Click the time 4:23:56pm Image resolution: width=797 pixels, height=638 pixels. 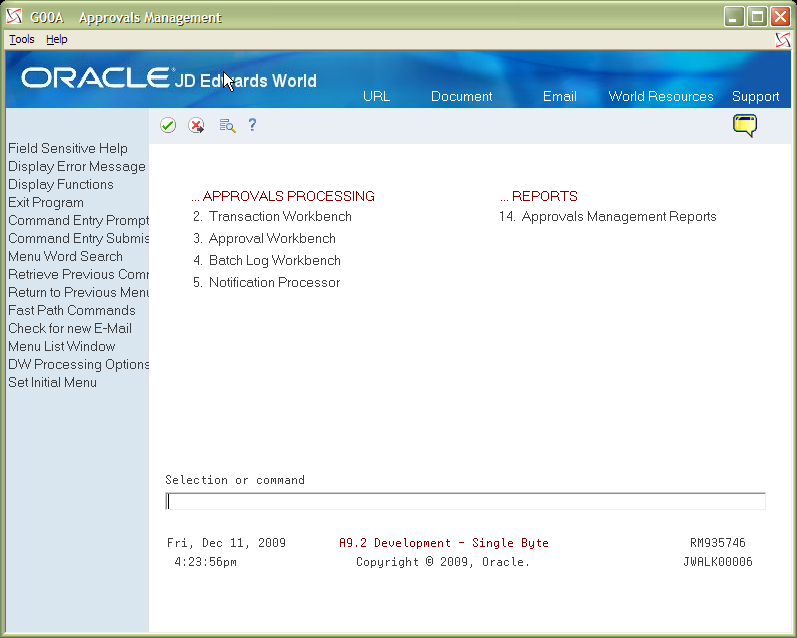coord(205,562)
